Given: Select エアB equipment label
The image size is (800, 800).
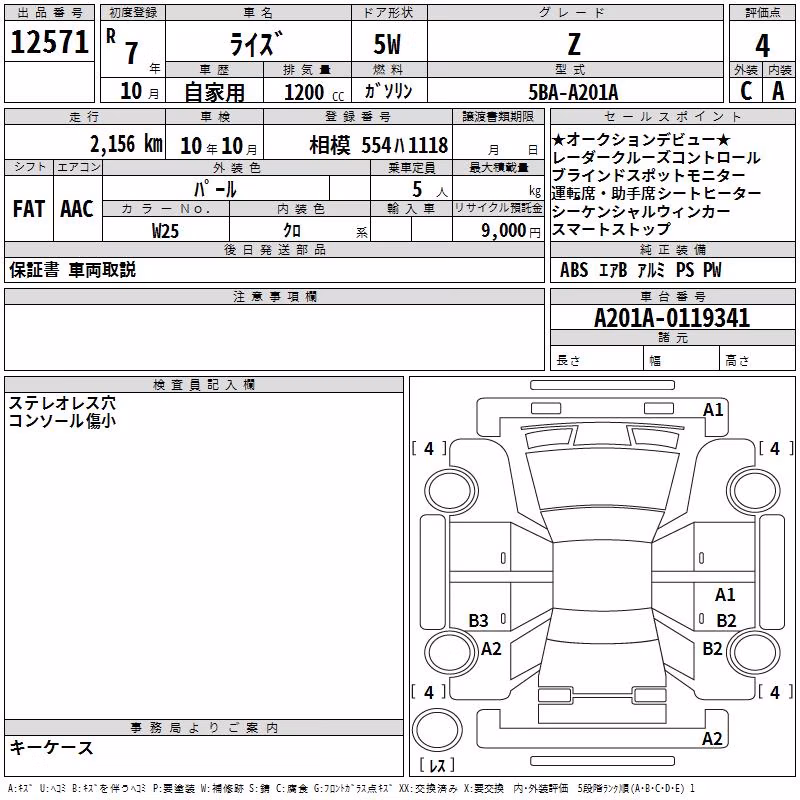Looking at the screenshot, I should pyautogui.click(x=613, y=269).
